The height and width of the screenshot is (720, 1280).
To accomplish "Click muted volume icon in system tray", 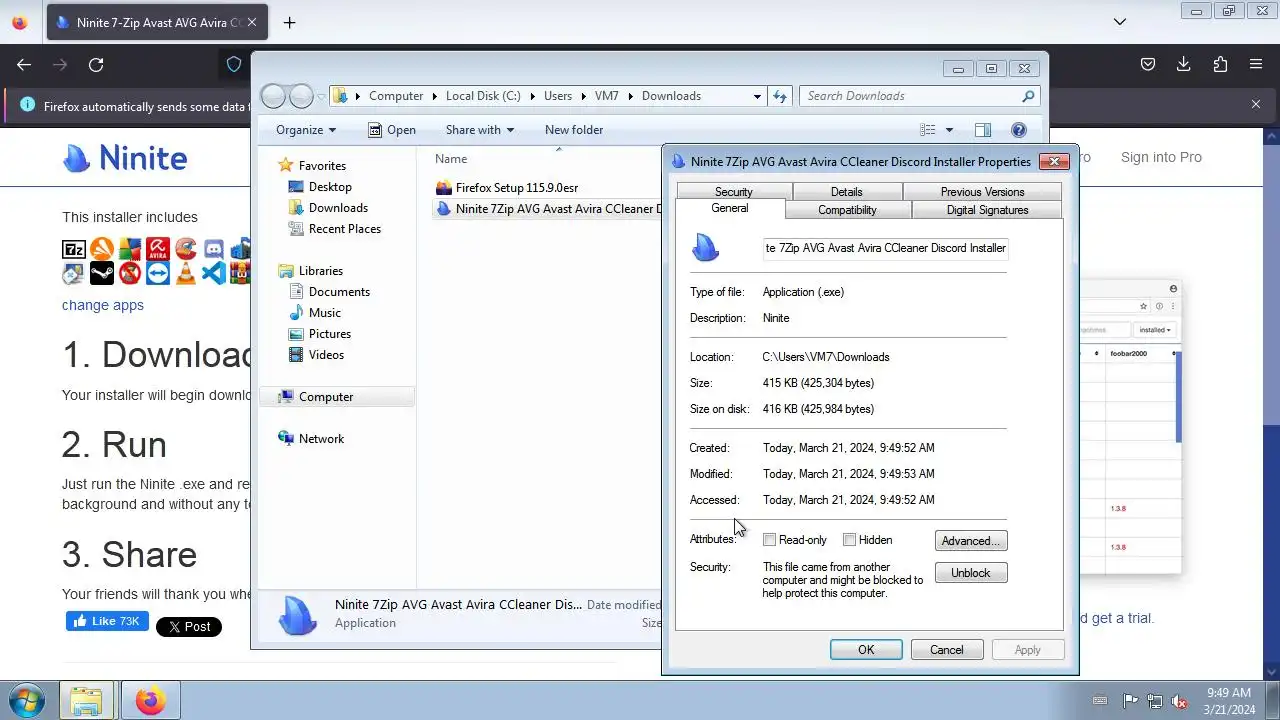I will point(1179,701).
